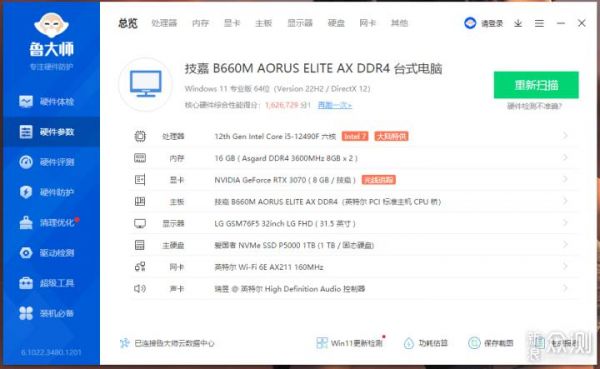This screenshot has height=369, width=600.
Task: Open 硬件评测 benchmark section
Action: coord(47,162)
